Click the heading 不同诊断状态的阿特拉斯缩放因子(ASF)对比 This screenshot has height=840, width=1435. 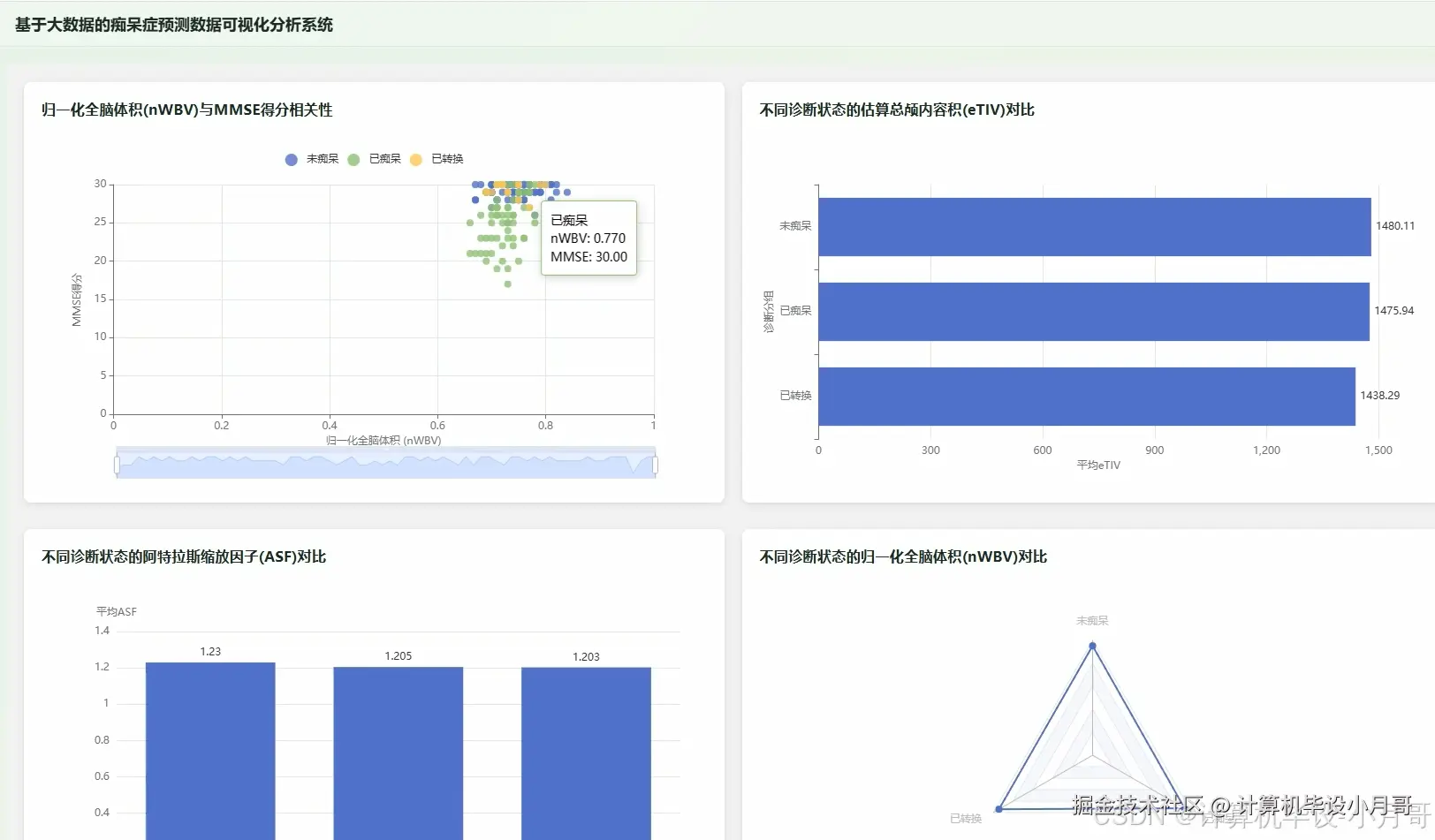point(184,556)
